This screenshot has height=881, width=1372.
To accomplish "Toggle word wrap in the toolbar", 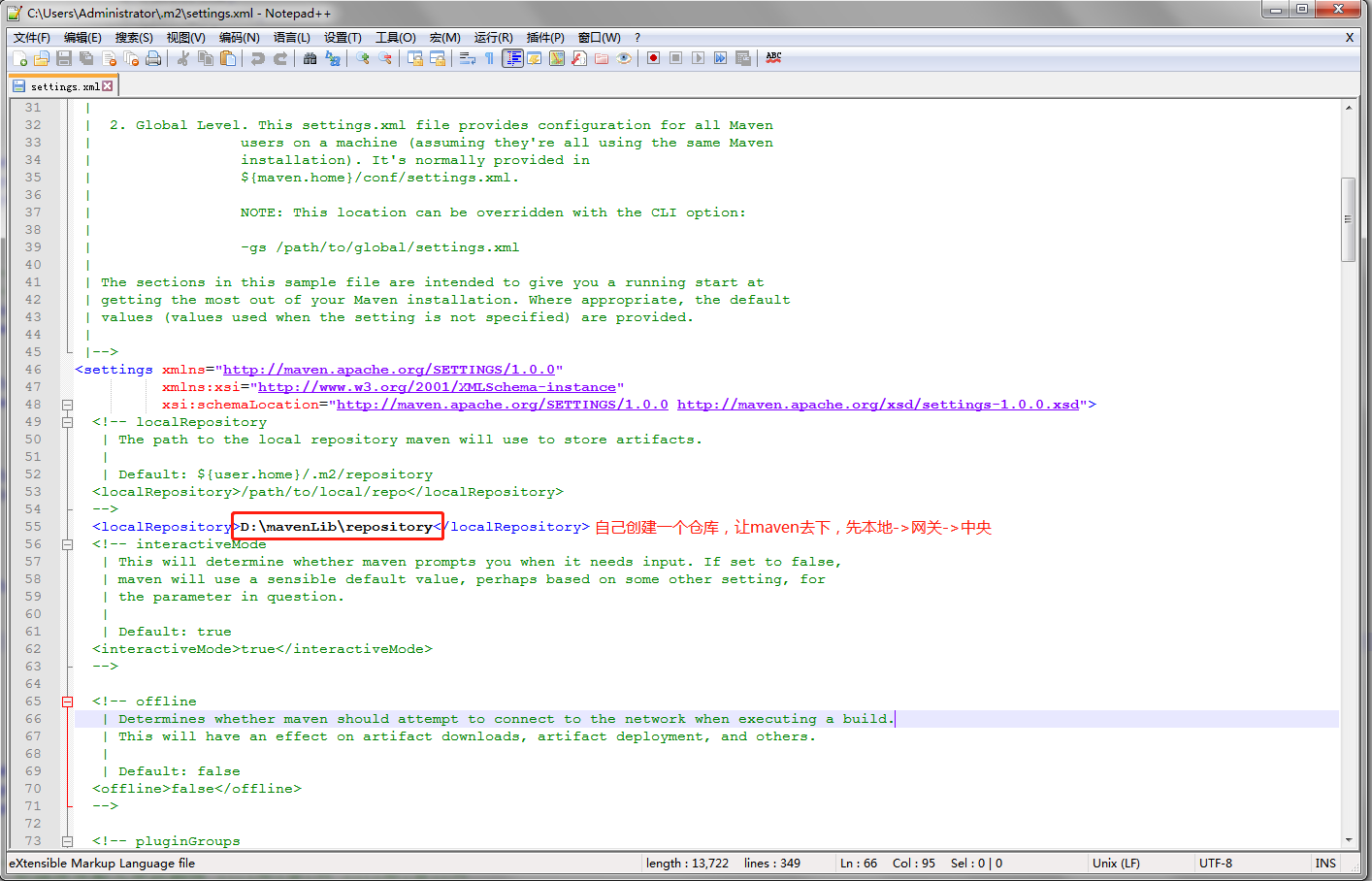I will pos(467,58).
